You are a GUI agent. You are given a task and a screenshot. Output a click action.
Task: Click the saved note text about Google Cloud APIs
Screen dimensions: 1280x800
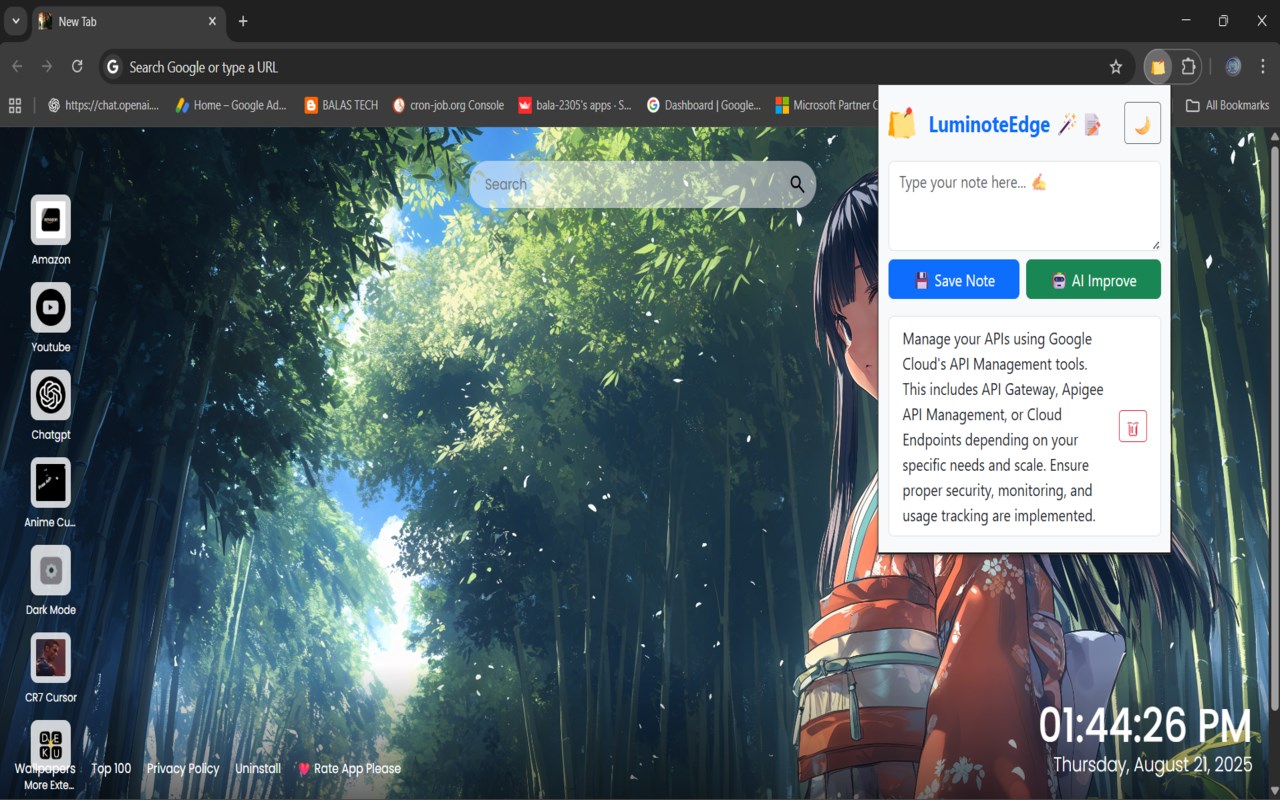pyautogui.click(x=1003, y=427)
